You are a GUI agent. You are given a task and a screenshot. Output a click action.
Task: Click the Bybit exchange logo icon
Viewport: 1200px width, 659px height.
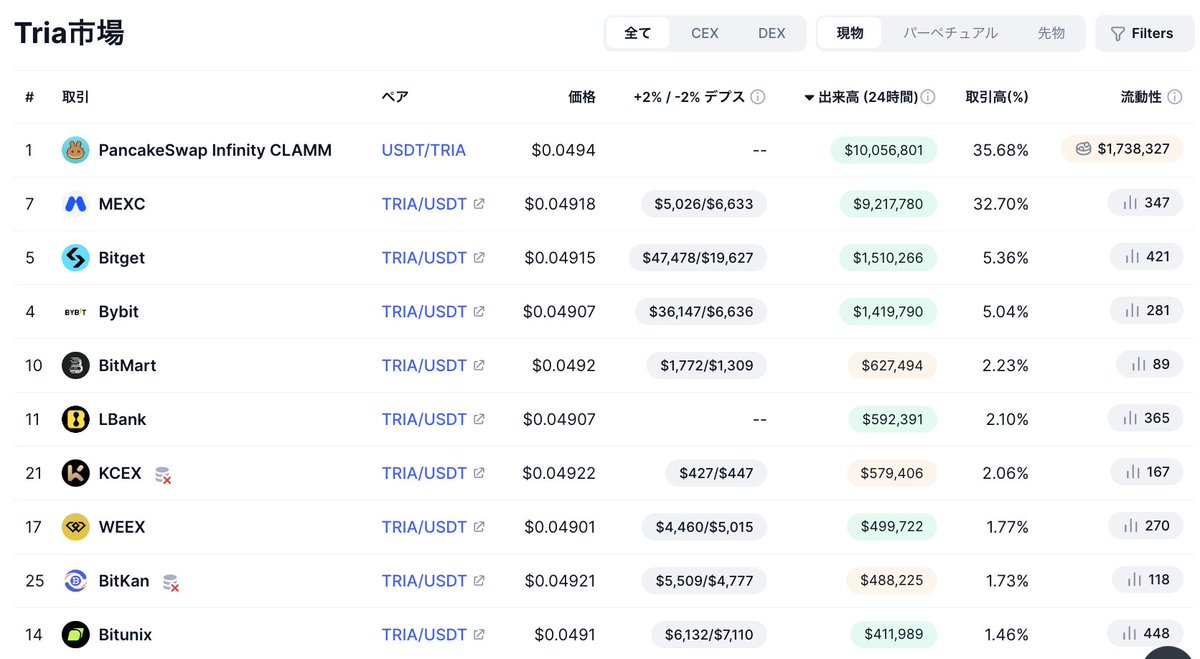tap(76, 312)
